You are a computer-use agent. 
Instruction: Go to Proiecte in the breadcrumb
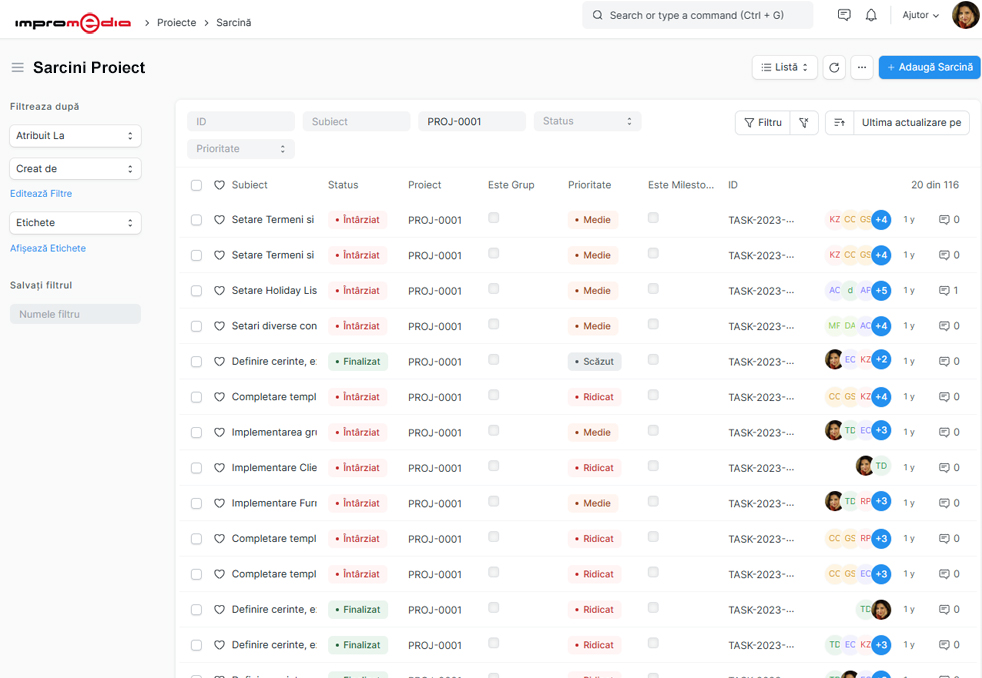click(176, 22)
